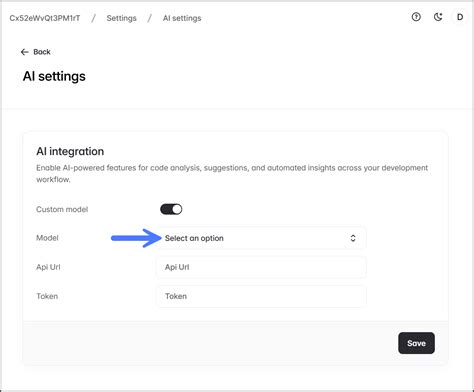Switch theme with the moon icon

coord(438,17)
